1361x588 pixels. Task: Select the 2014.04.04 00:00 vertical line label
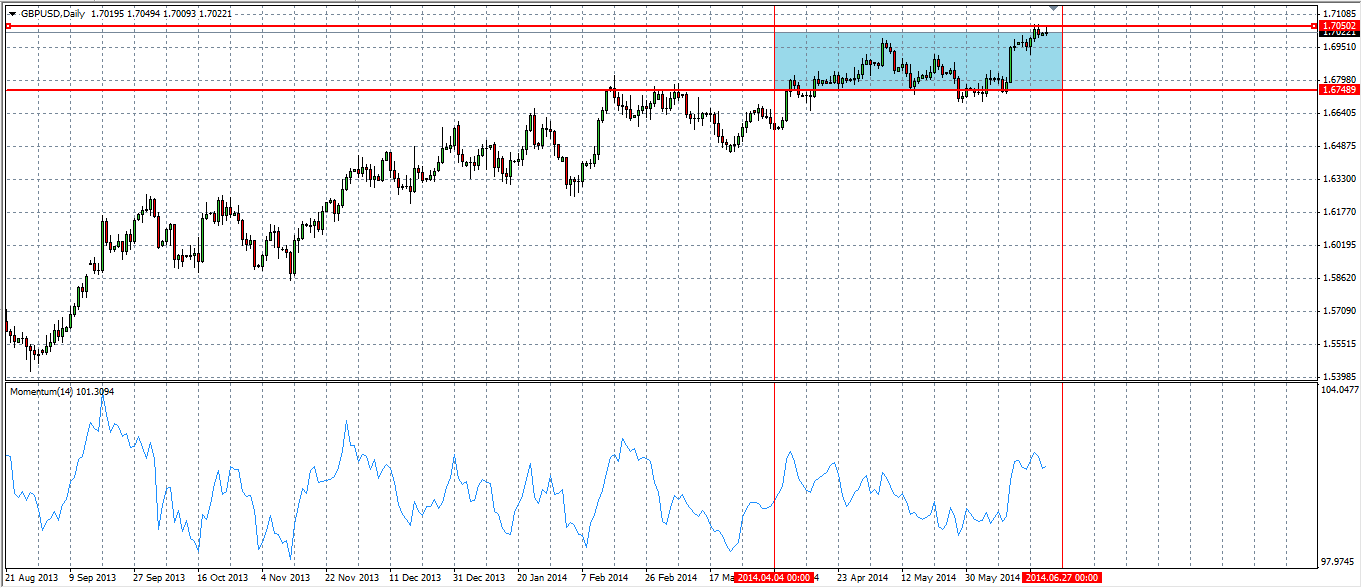tap(772, 578)
